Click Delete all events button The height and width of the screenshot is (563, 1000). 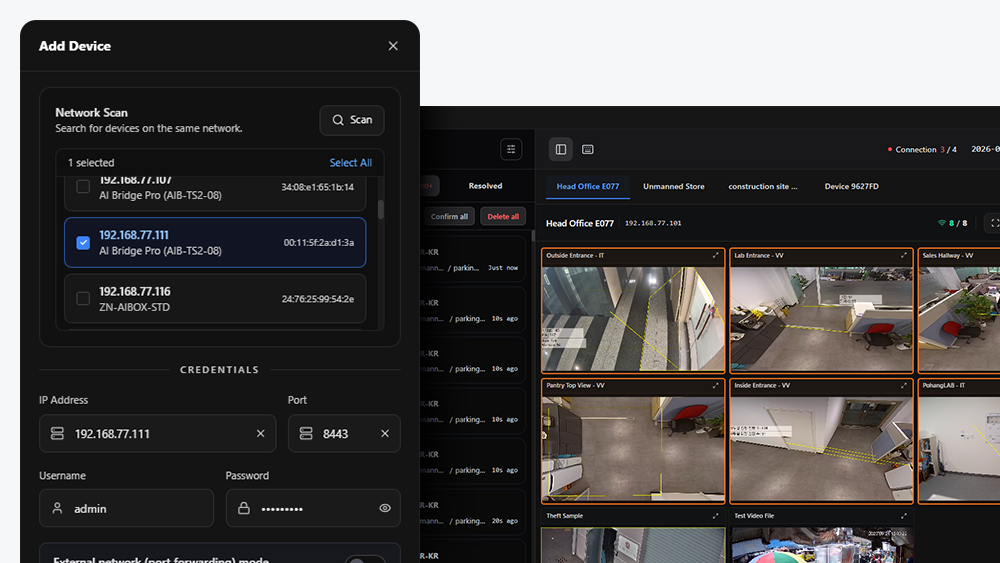tap(503, 217)
